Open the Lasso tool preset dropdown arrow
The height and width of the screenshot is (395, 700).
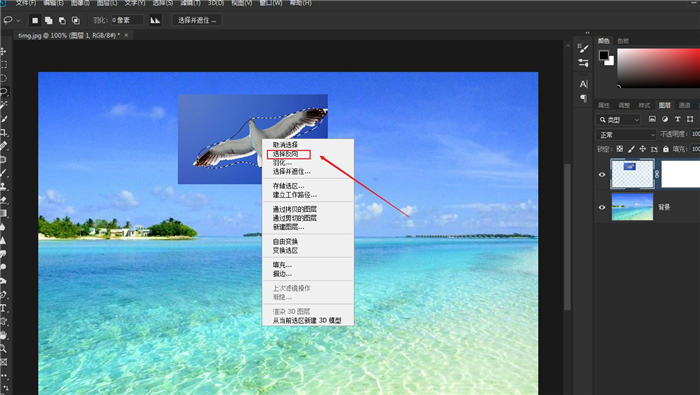point(18,20)
